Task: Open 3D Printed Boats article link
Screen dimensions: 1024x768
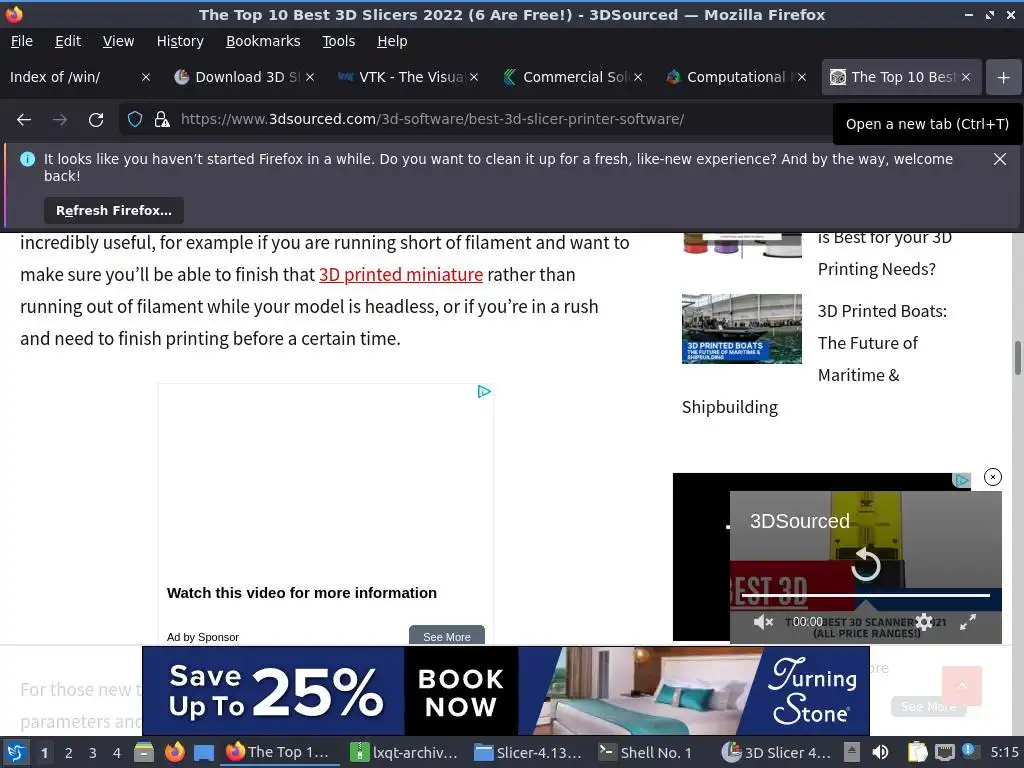Action: pyautogui.click(x=882, y=344)
